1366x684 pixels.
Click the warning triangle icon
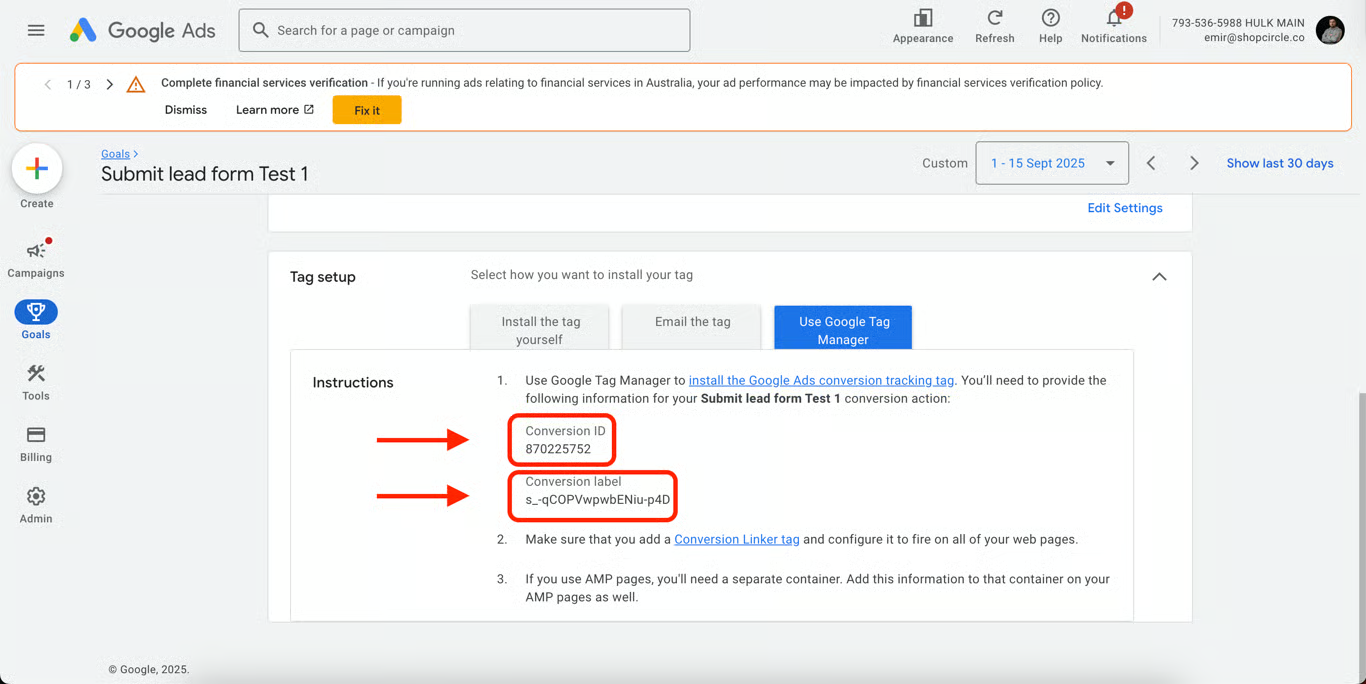pyautogui.click(x=136, y=85)
